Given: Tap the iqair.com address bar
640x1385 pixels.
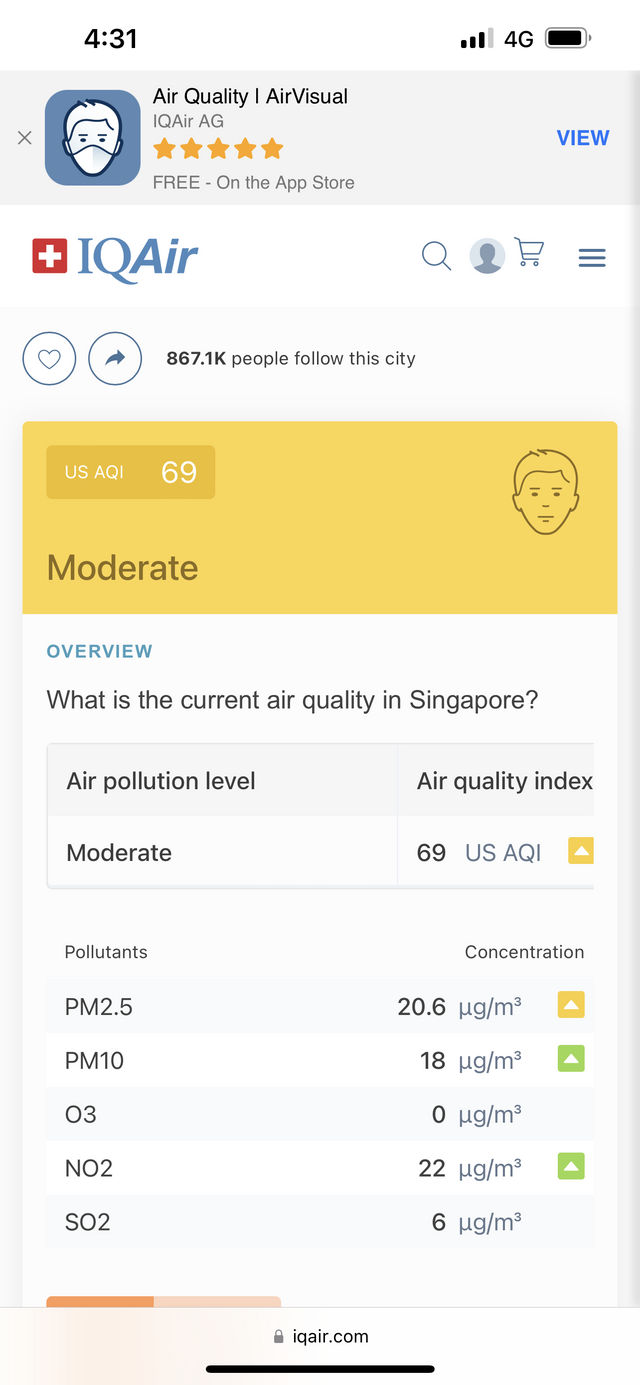Looking at the screenshot, I should coord(320,1336).
